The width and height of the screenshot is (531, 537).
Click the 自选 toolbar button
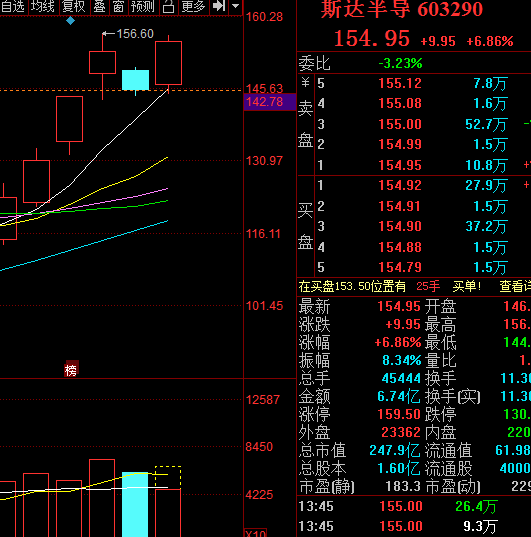pos(13,7)
